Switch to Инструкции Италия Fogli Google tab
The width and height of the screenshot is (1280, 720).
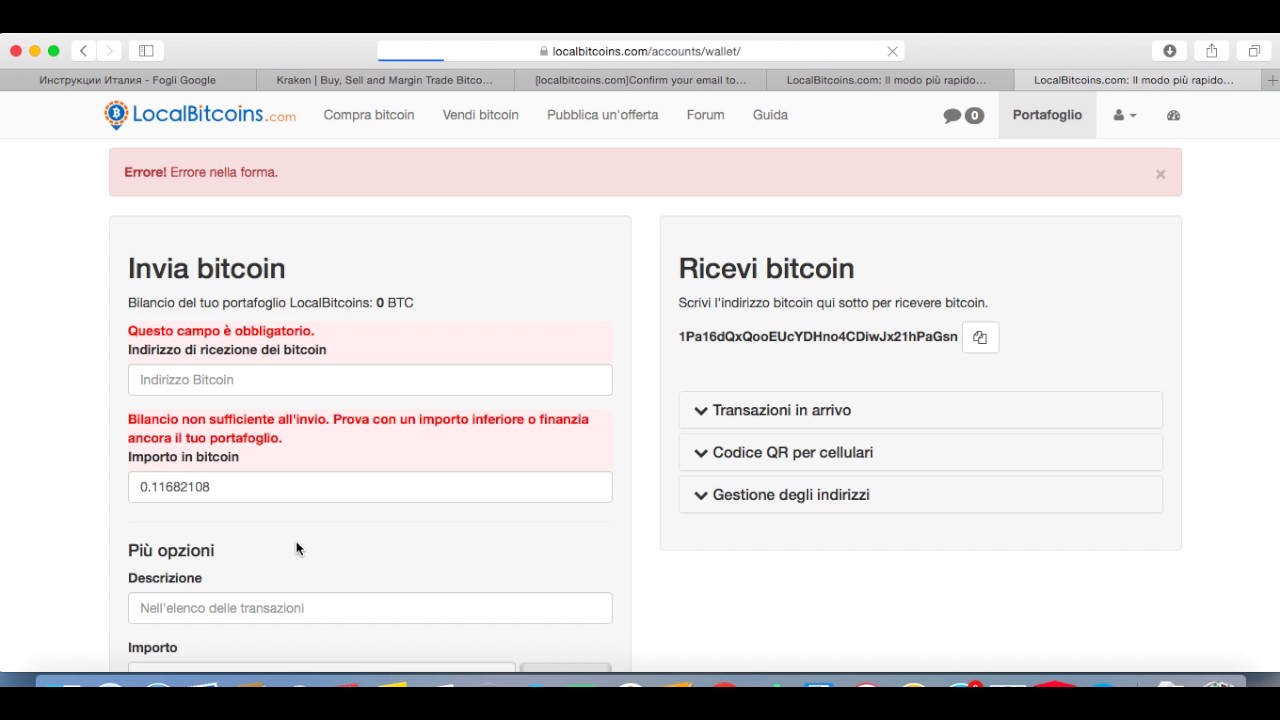(x=128, y=80)
